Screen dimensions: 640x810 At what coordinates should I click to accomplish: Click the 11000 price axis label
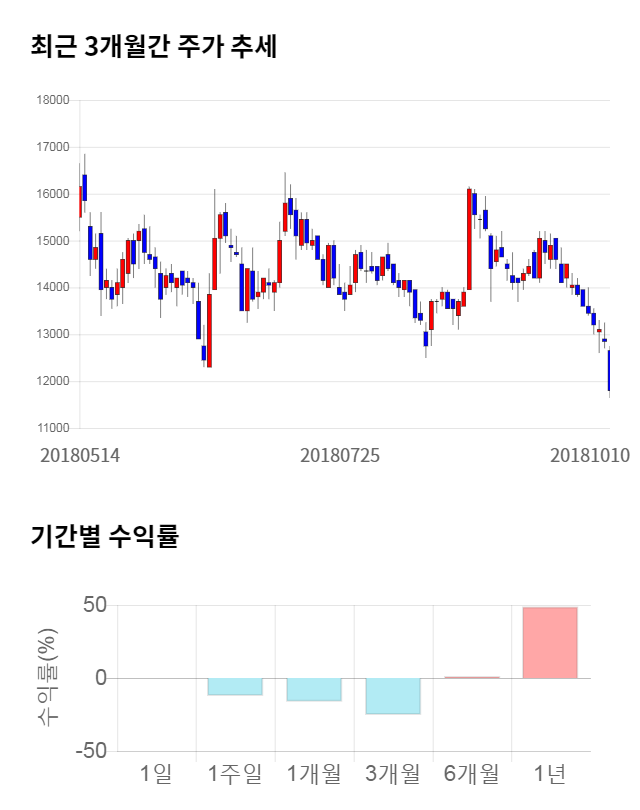click(52, 428)
